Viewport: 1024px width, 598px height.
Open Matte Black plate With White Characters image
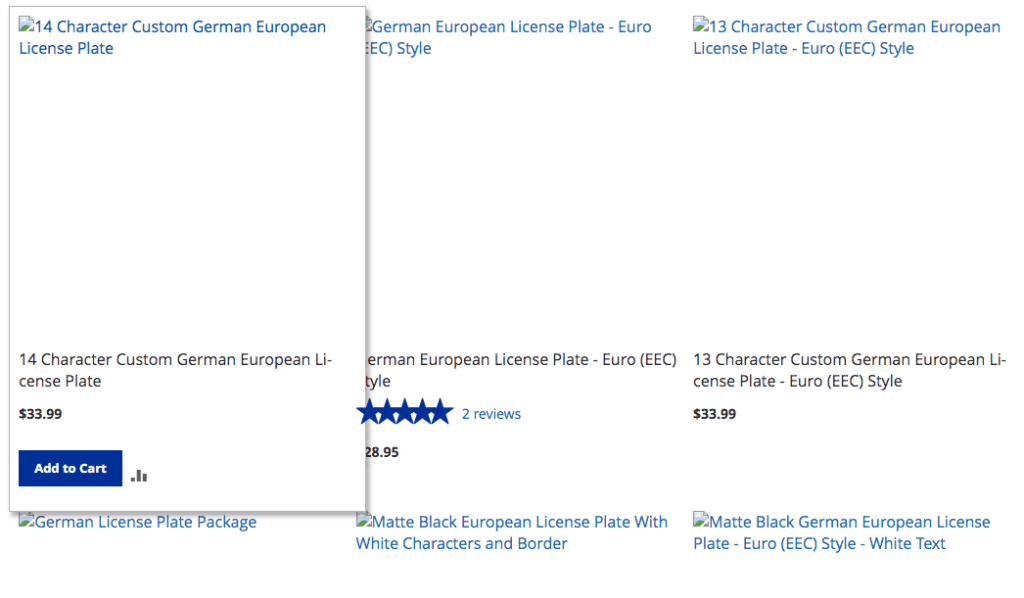(x=511, y=533)
